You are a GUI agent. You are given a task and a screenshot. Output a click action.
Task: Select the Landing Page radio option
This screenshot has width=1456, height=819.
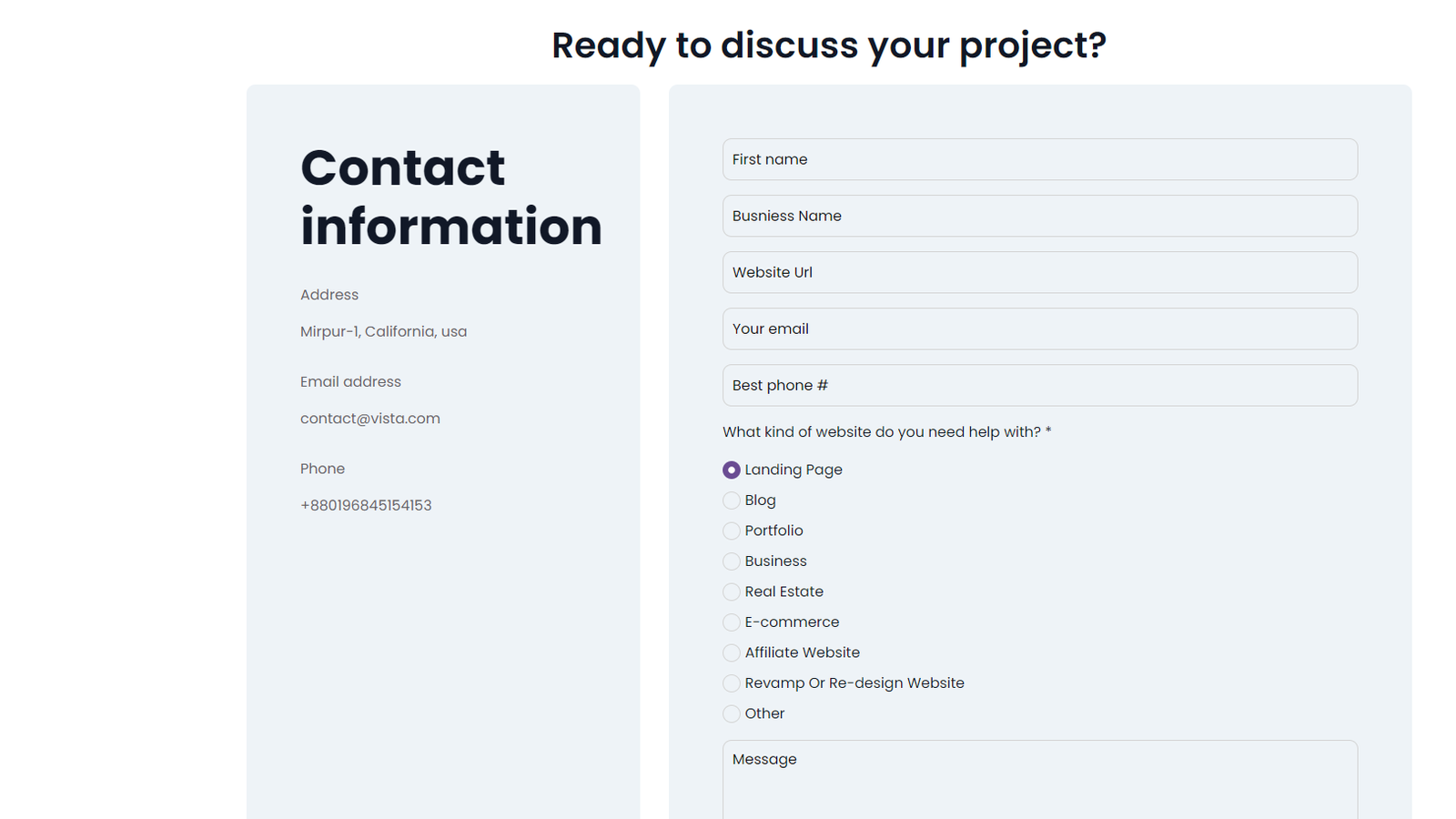tap(732, 470)
